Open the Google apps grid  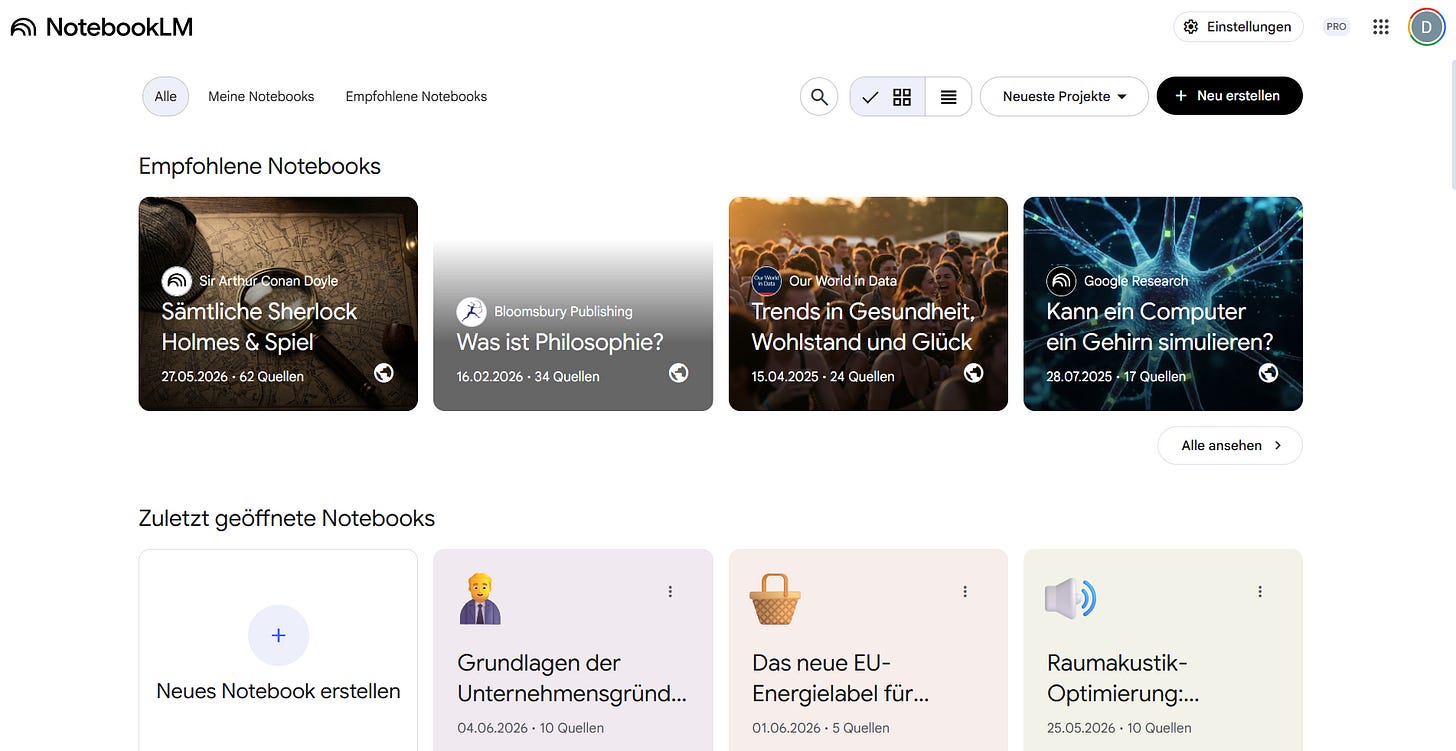click(x=1381, y=27)
